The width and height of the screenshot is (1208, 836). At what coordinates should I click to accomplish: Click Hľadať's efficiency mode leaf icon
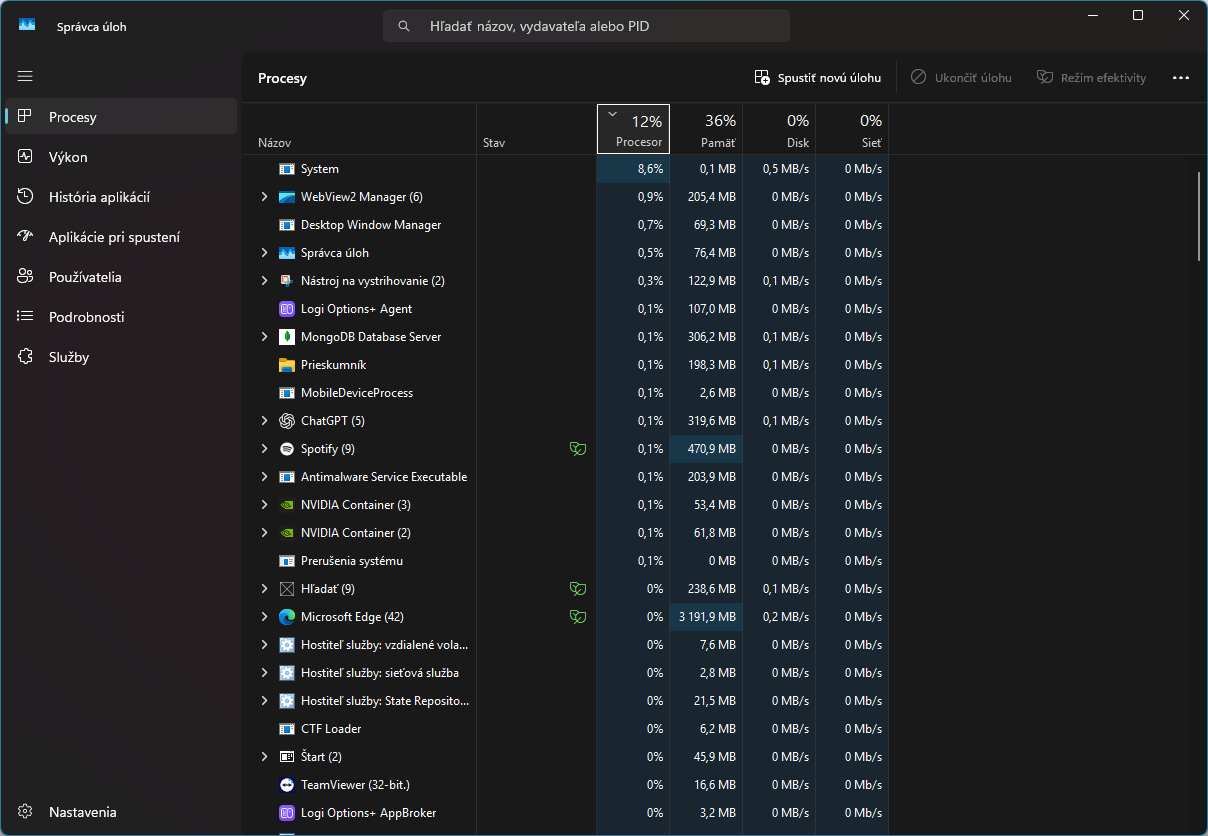click(x=578, y=589)
